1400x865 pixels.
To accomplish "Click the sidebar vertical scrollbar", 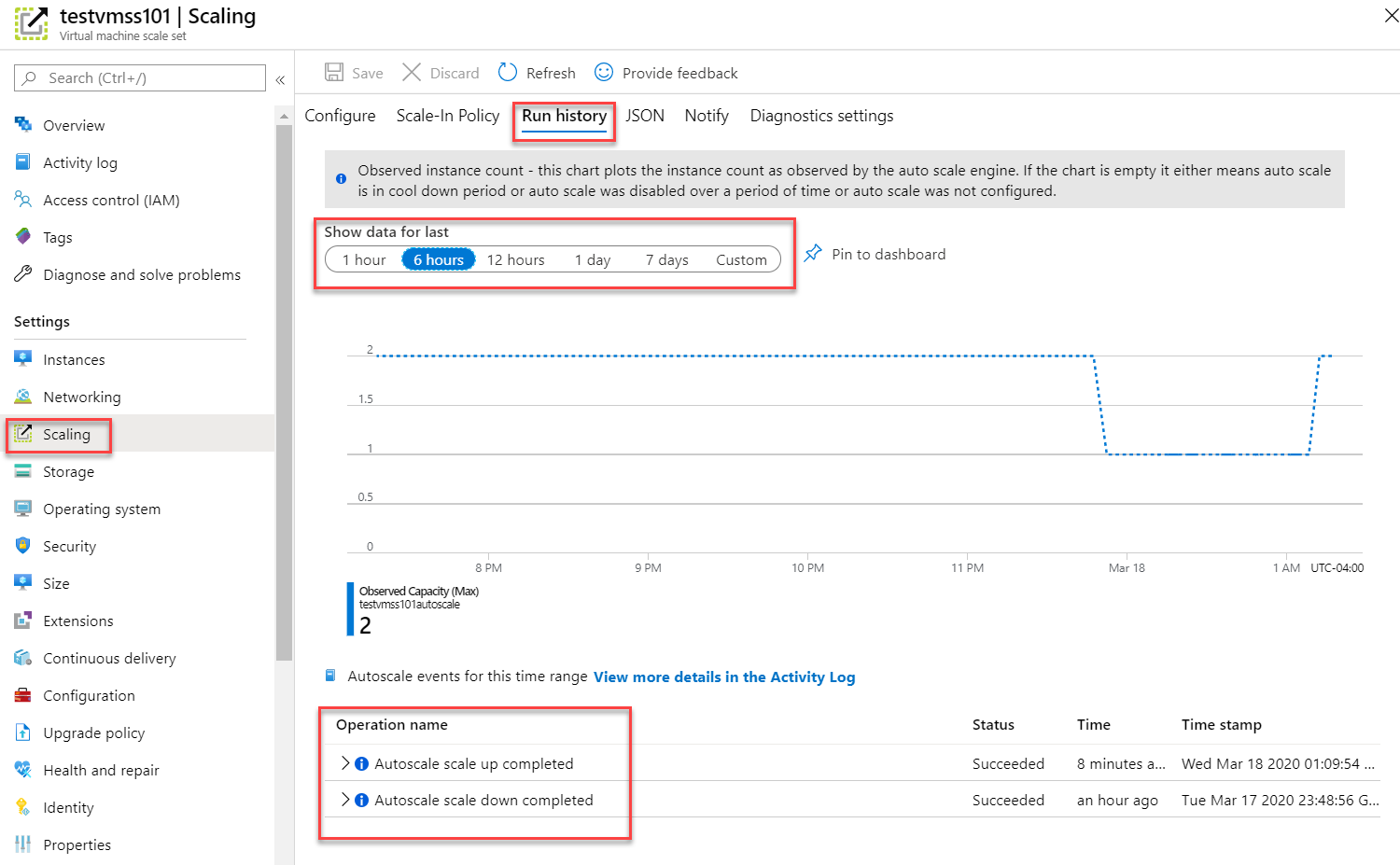I will point(284,392).
